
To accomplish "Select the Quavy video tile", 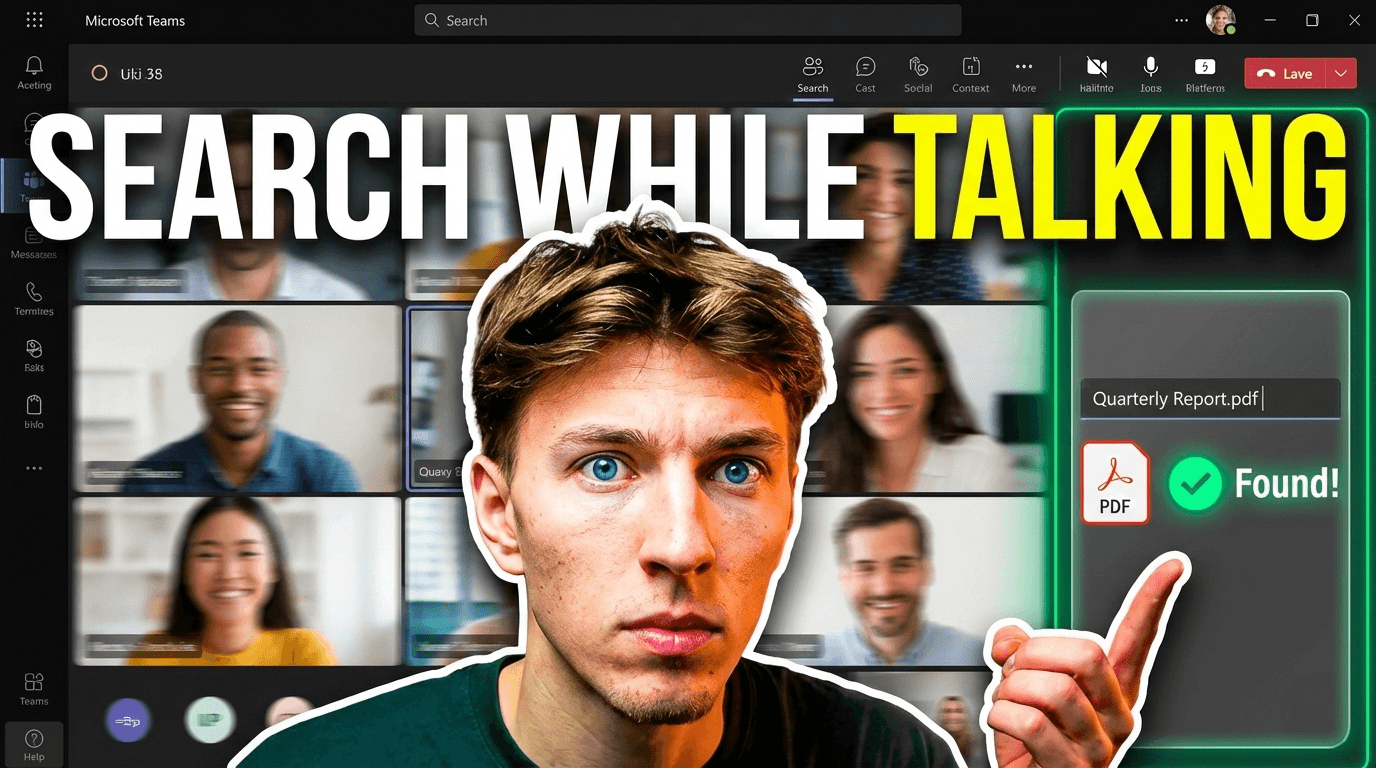I will 440,399.
